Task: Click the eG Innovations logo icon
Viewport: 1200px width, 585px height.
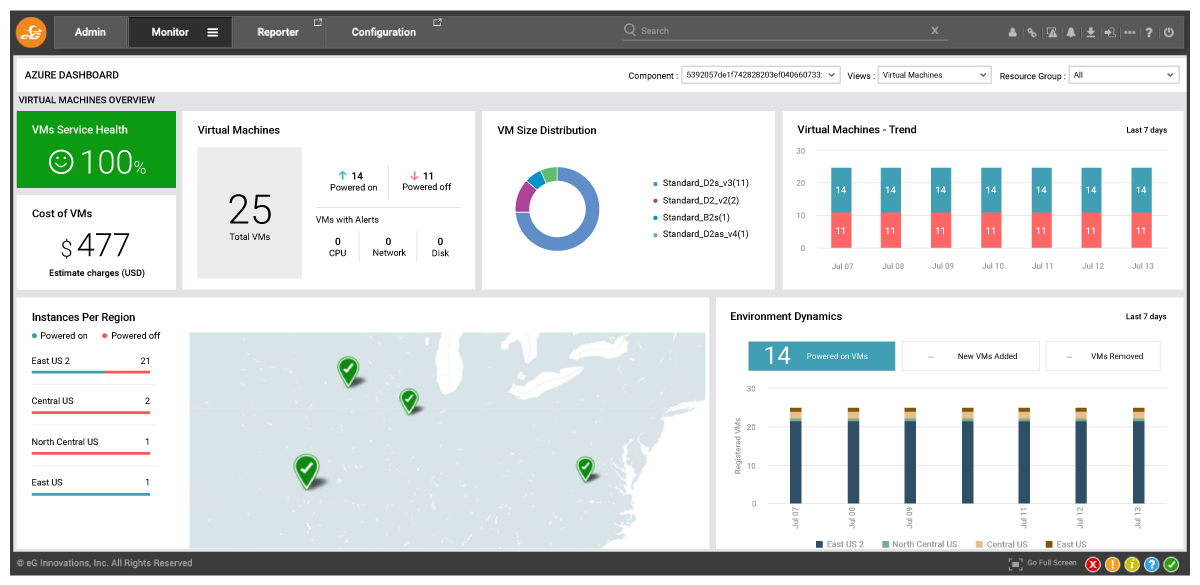Action: (x=31, y=32)
